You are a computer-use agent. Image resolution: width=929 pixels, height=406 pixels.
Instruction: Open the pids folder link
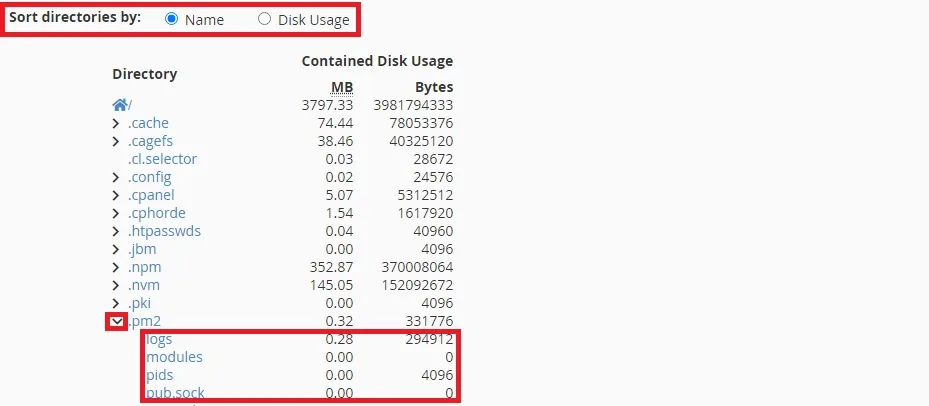click(160, 375)
